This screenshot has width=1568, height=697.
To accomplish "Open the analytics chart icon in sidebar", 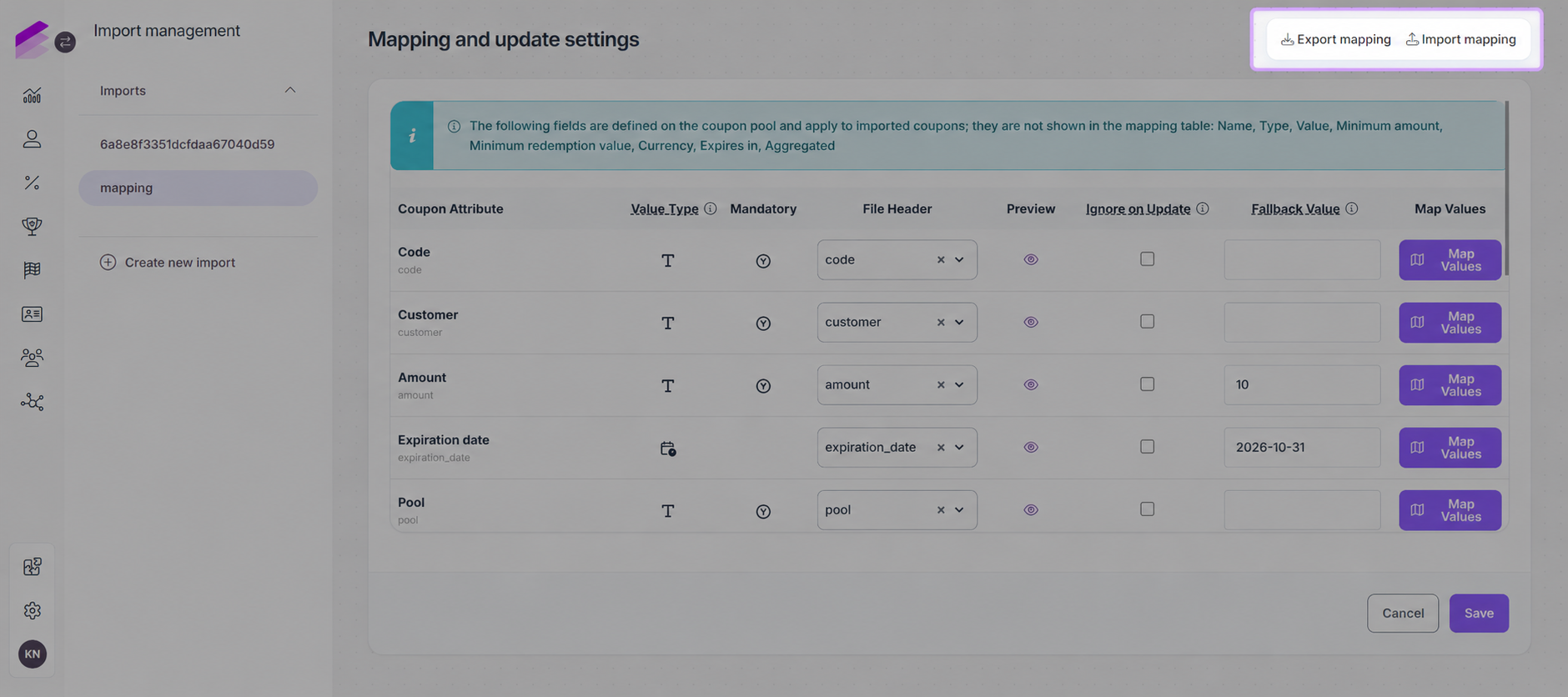I will [x=32, y=95].
